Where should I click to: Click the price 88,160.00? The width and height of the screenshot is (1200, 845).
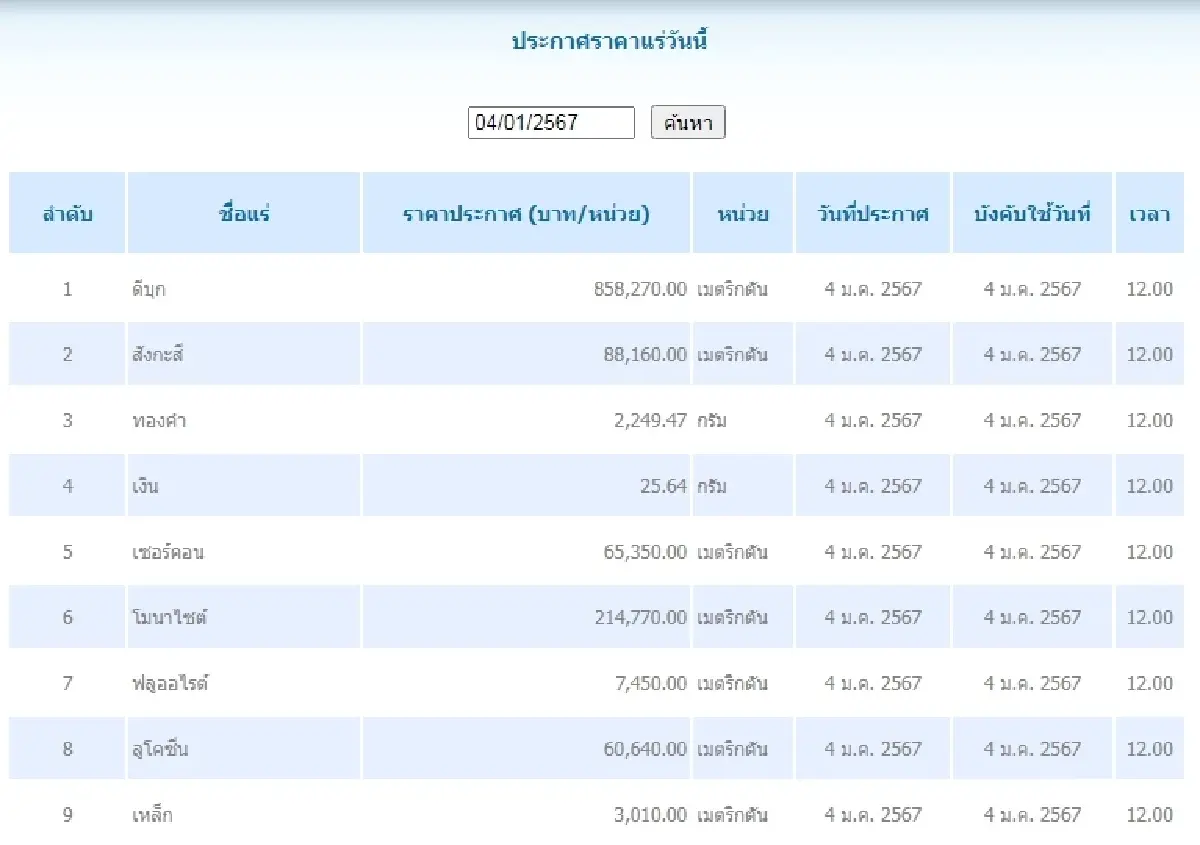645,354
